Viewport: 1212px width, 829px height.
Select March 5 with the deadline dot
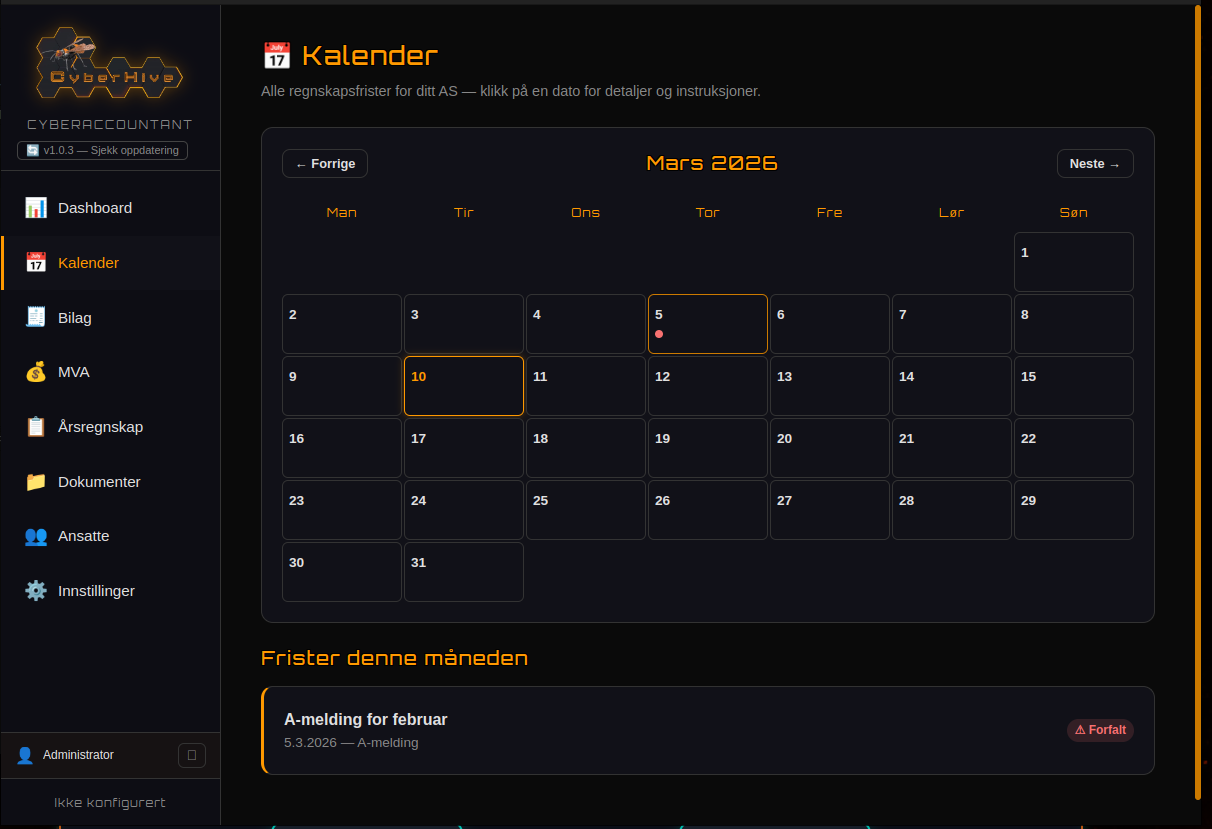click(x=707, y=324)
